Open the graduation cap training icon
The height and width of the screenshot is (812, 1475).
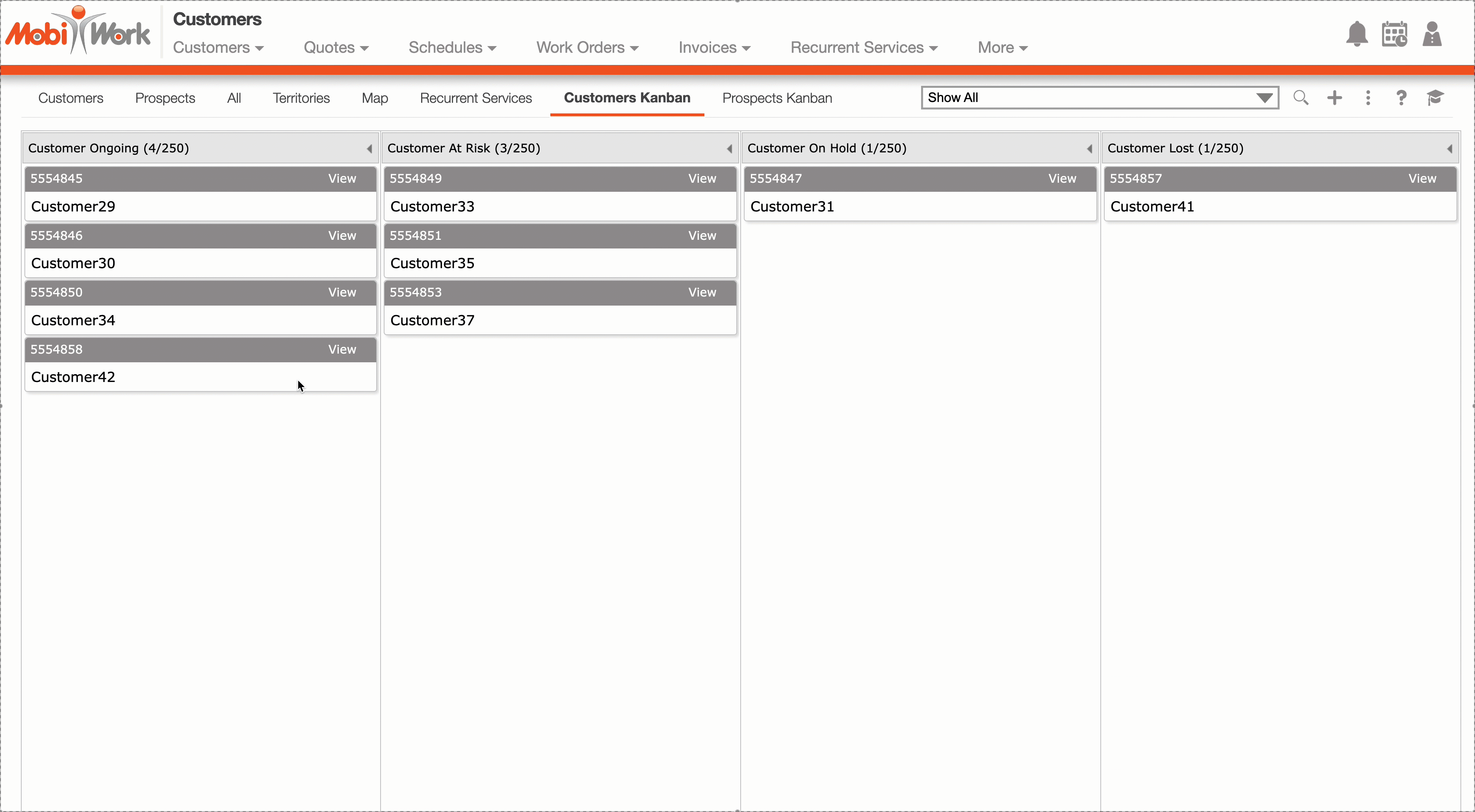(x=1435, y=98)
